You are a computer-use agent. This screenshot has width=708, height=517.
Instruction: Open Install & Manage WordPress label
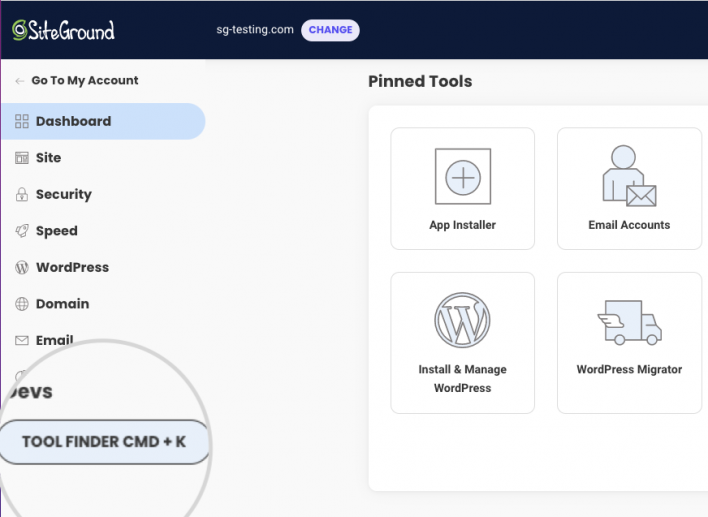(x=462, y=378)
